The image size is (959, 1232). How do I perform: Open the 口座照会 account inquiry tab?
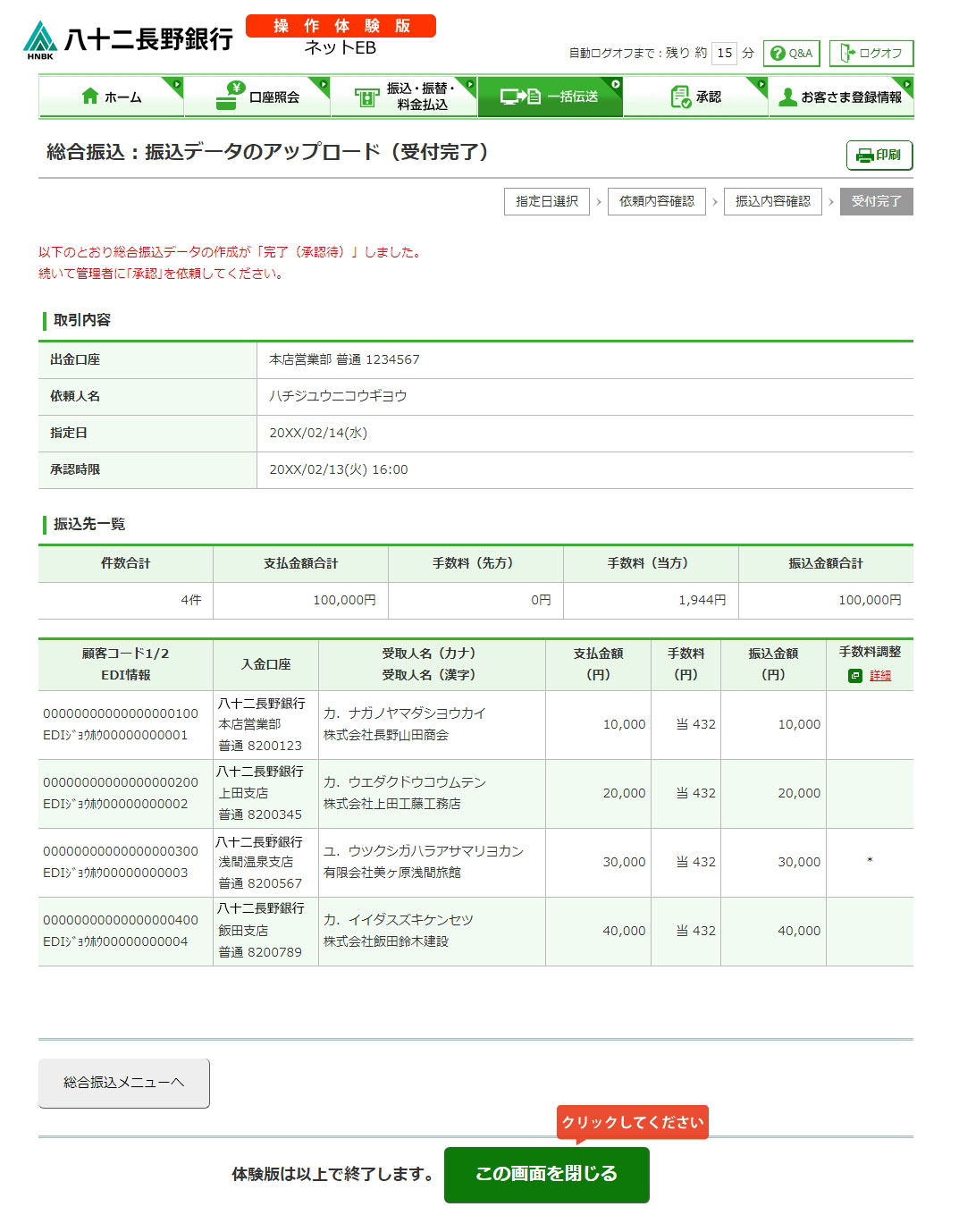pos(257,97)
